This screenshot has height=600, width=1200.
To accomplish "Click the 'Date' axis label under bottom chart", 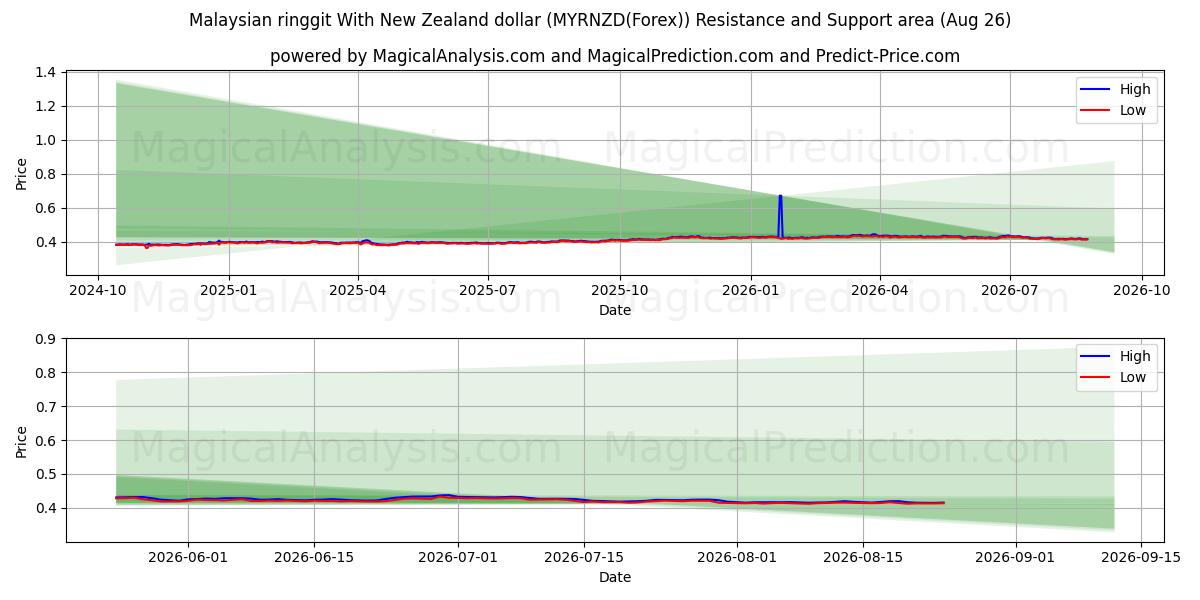I will point(615,577).
